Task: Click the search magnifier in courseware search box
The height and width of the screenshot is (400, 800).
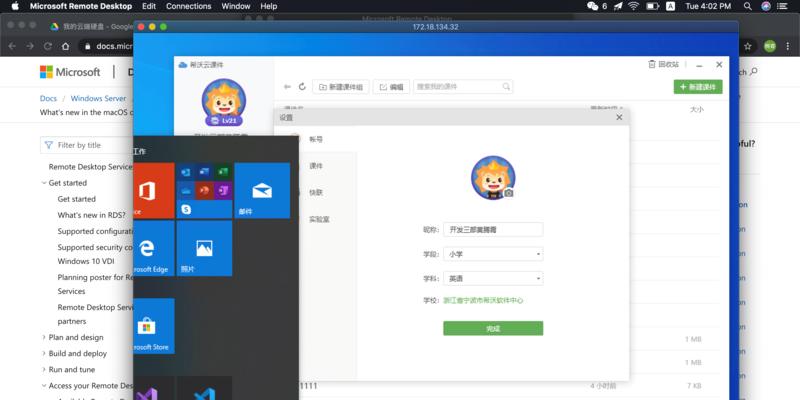Action: click(506, 87)
